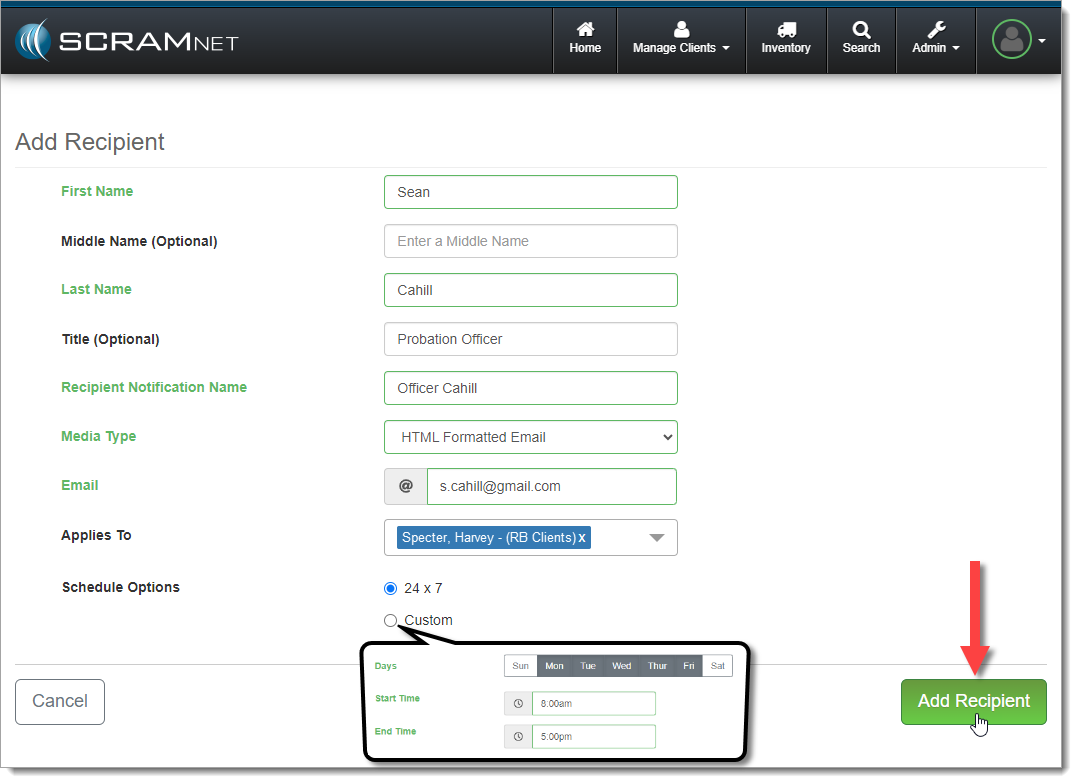Toggle the Sun day button
Screen dimensions: 1077x783
(x=520, y=666)
